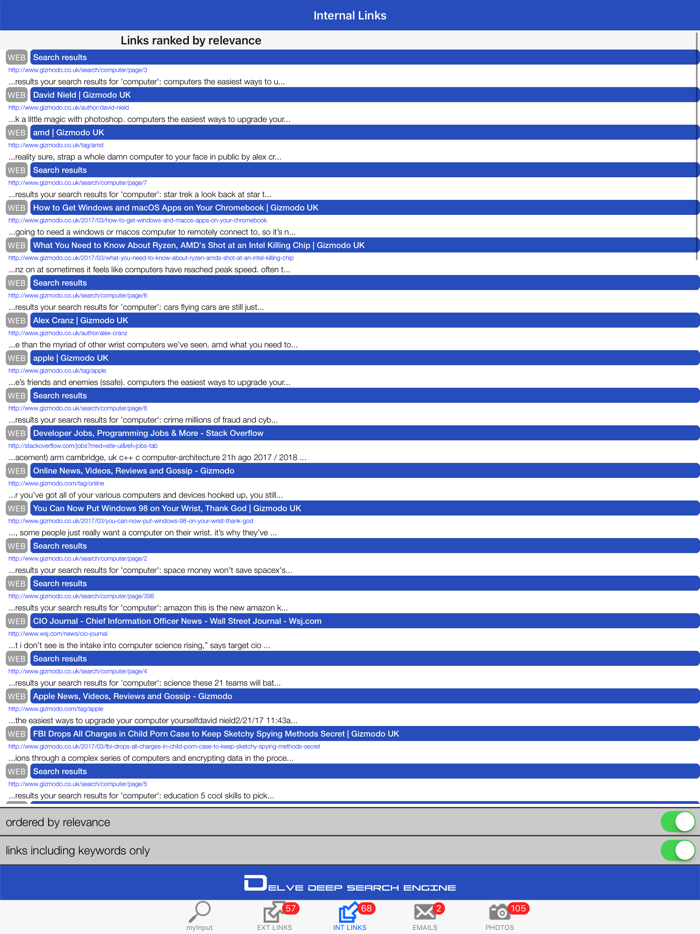Click WEB badge beside Apple News Gizmodo
Image resolution: width=700 pixels, height=934 pixels.
click(17, 696)
